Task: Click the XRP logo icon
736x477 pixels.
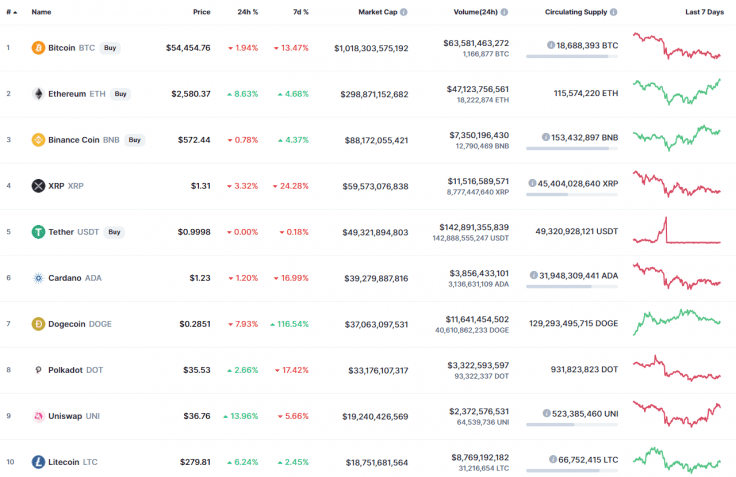Action: (38, 186)
